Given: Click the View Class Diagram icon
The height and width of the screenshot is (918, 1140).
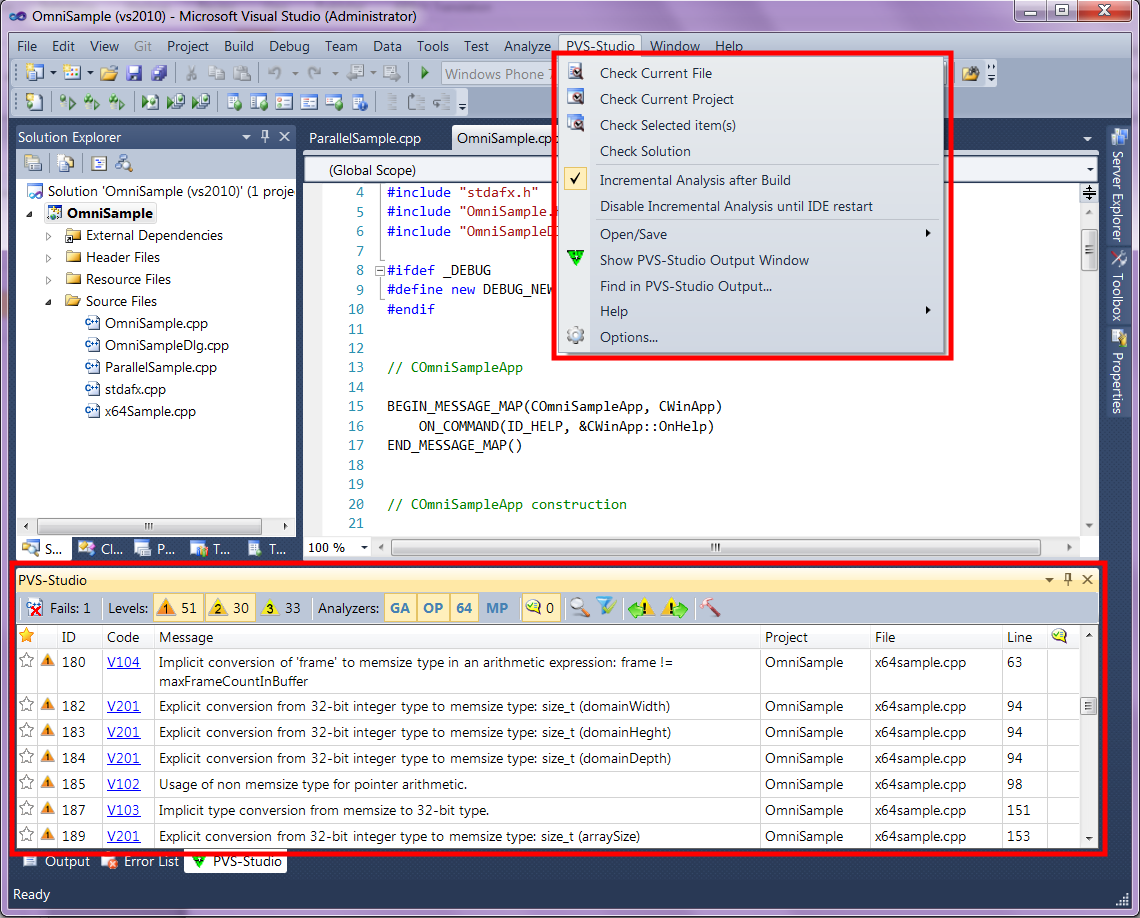Looking at the screenshot, I should pos(124,164).
